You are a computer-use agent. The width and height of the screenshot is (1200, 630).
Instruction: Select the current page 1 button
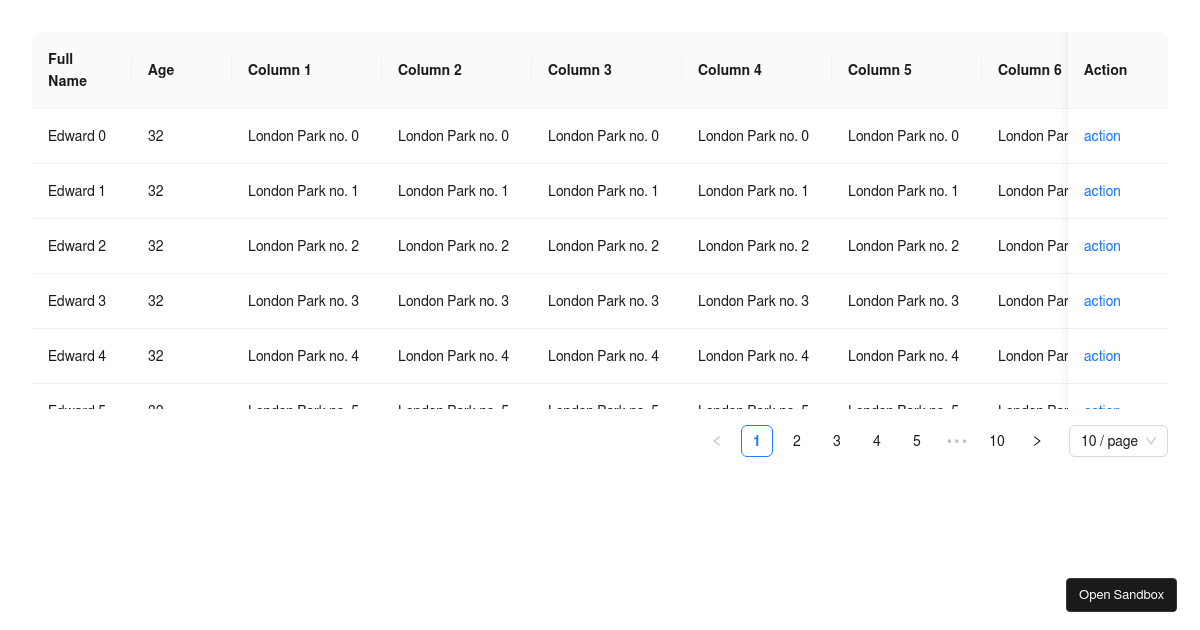coord(757,440)
